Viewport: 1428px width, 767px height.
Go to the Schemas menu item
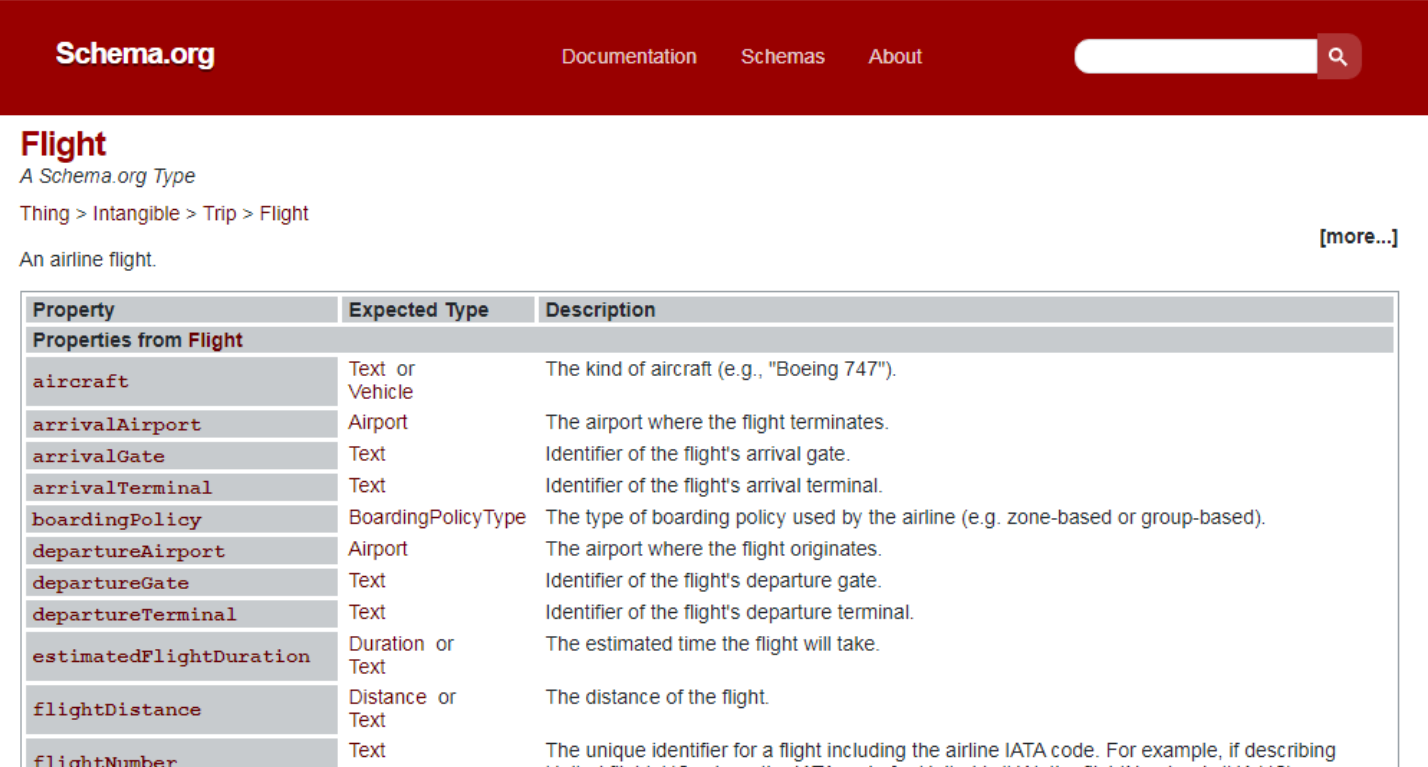(783, 57)
